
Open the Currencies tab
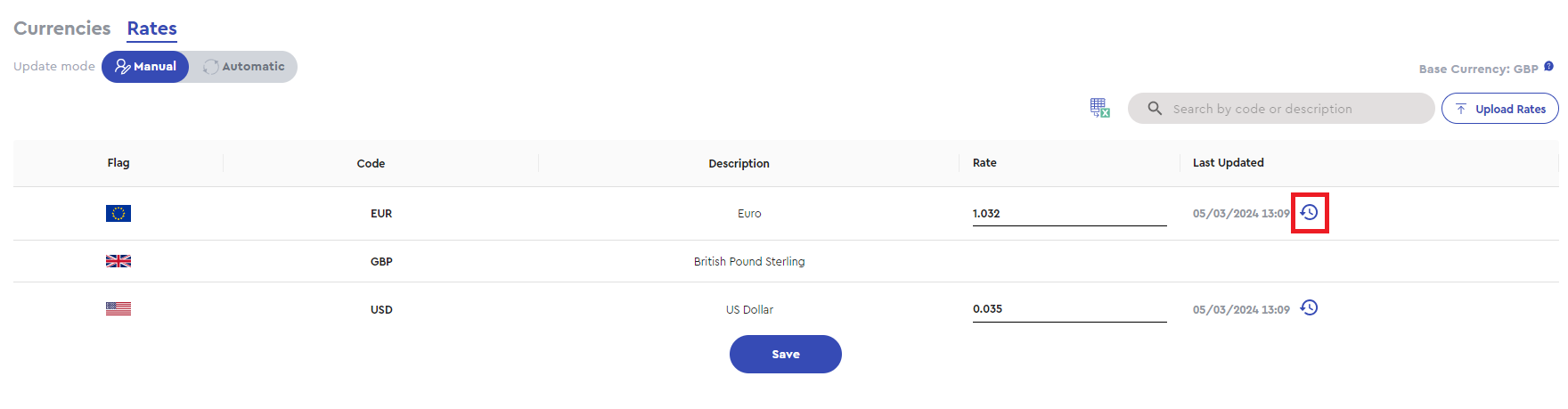point(62,29)
